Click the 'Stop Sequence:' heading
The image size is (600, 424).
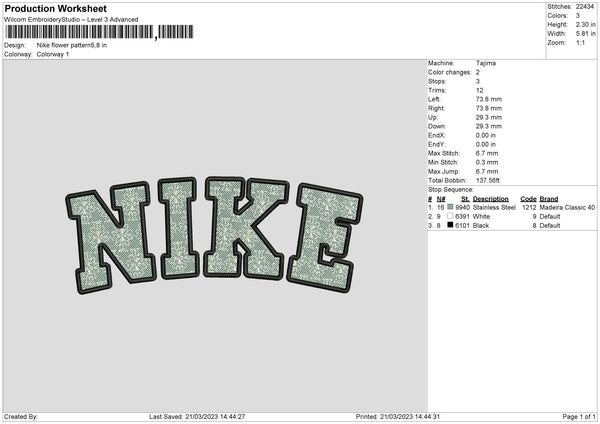pyautogui.click(x=451, y=190)
